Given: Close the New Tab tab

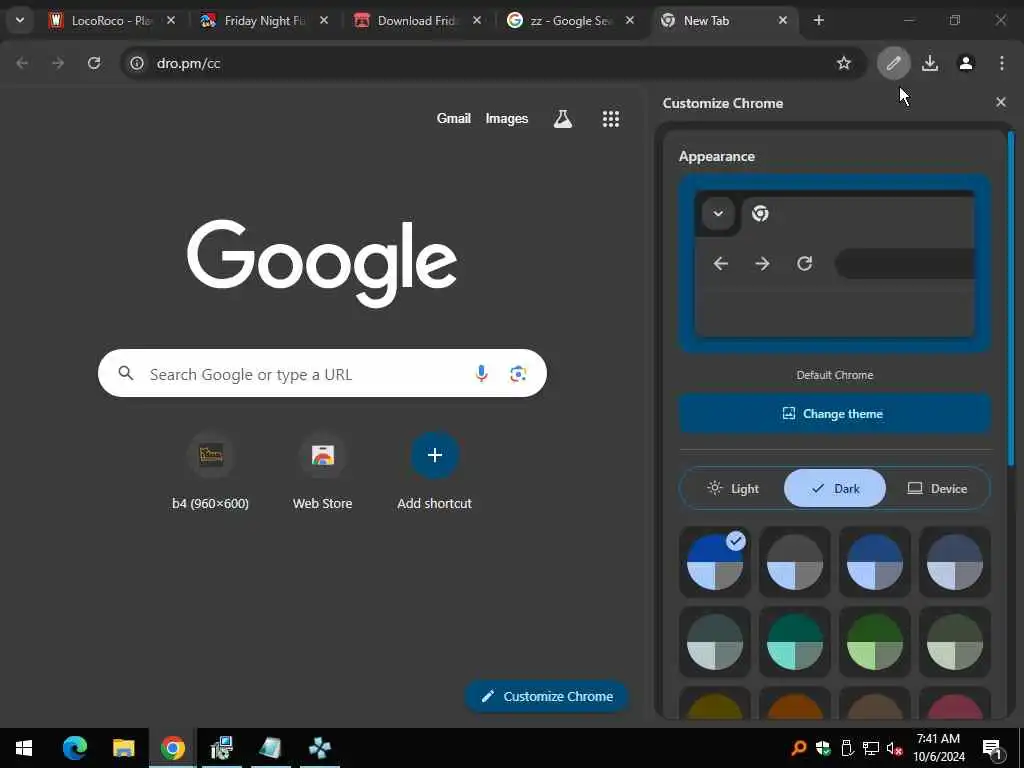Looking at the screenshot, I should click(x=782, y=21).
